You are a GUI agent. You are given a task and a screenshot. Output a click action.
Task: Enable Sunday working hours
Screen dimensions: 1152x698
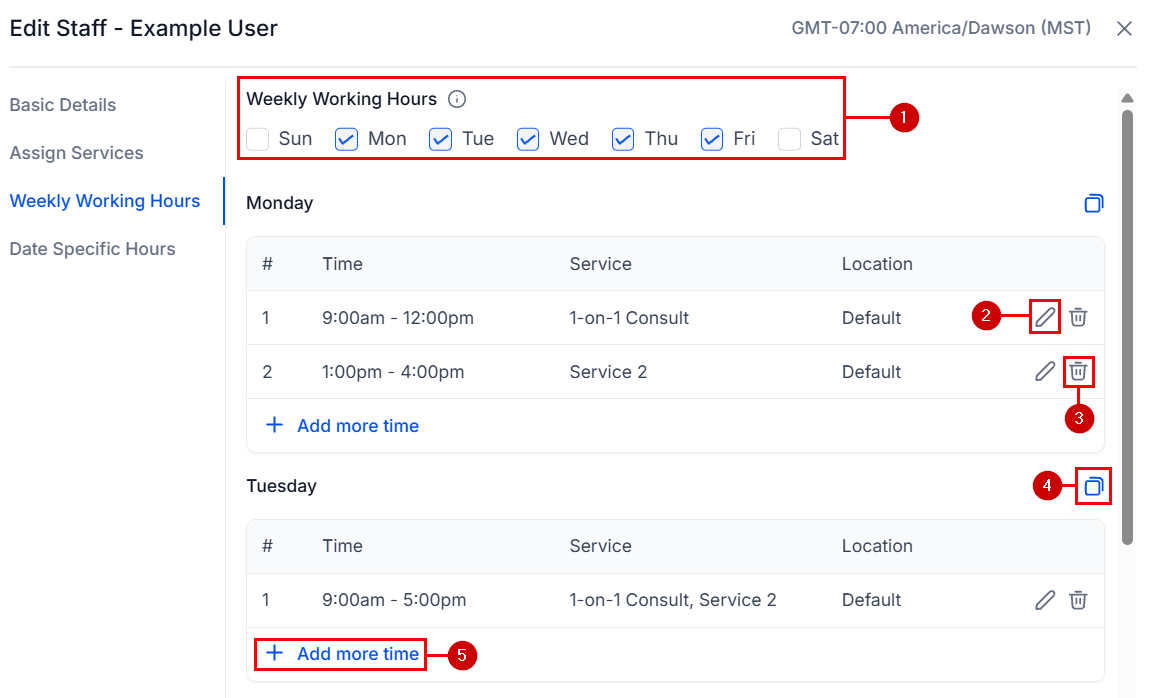click(x=257, y=139)
